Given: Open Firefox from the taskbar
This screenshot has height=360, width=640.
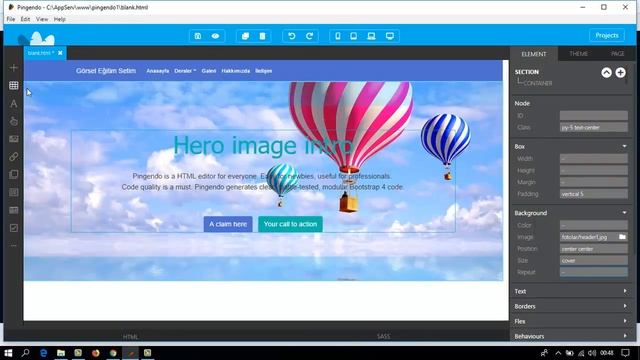Looking at the screenshot, I should click(x=96, y=353).
